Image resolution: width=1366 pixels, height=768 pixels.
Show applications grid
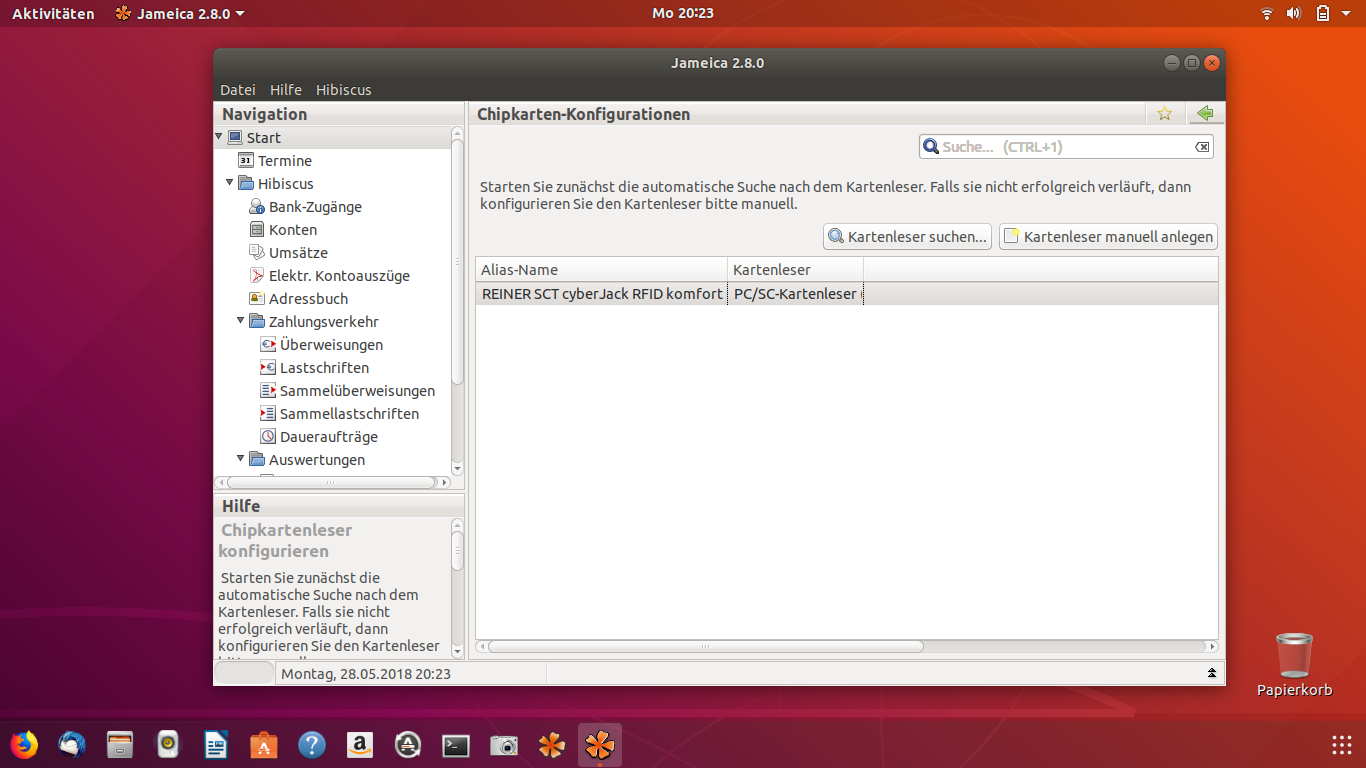[x=1342, y=745]
